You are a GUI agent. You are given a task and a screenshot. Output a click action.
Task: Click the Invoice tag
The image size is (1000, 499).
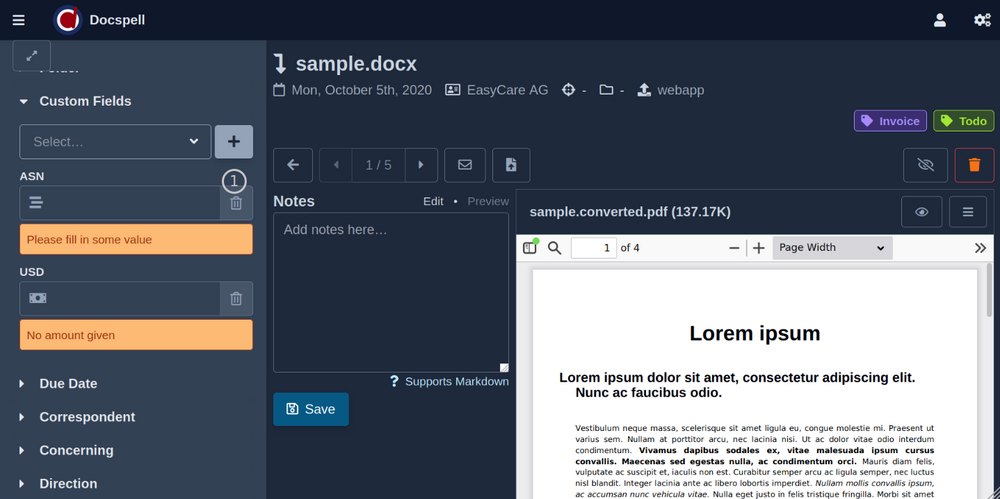coord(890,121)
